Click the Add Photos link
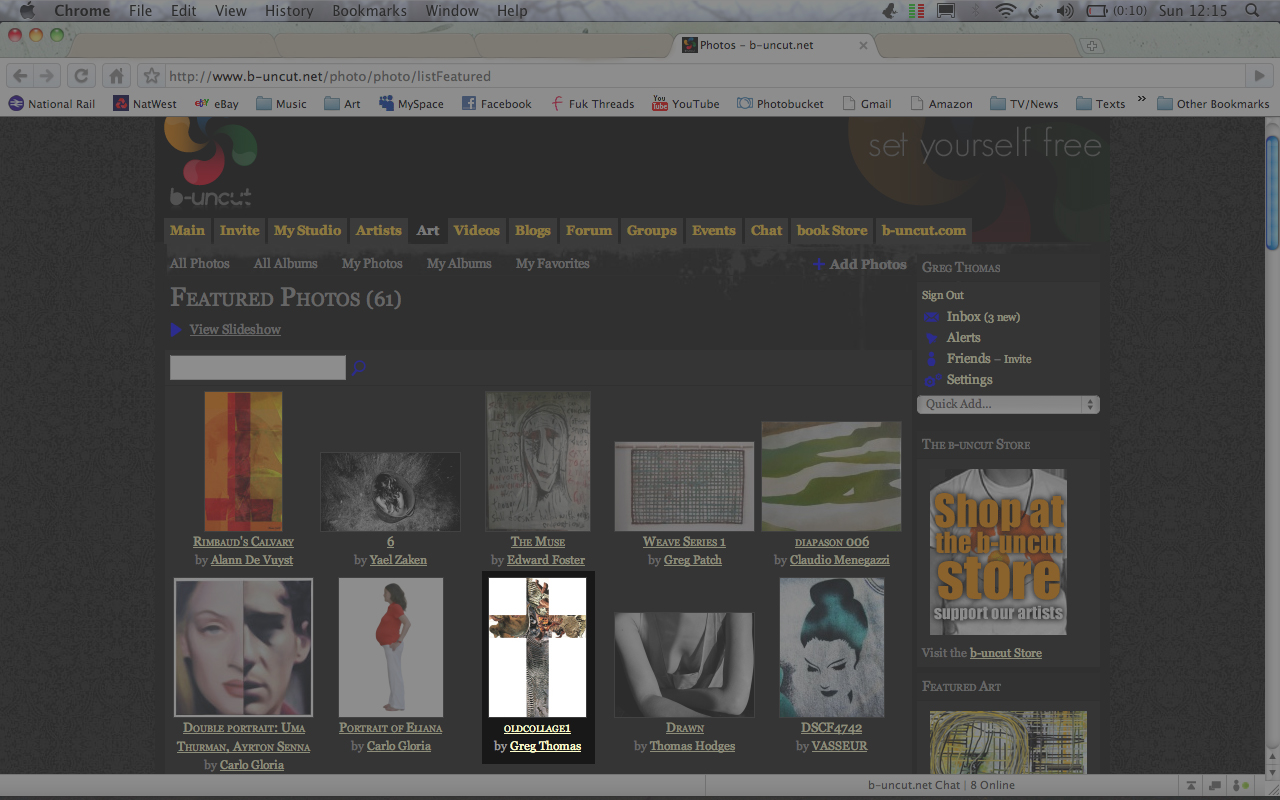The width and height of the screenshot is (1280, 800). tap(867, 264)
